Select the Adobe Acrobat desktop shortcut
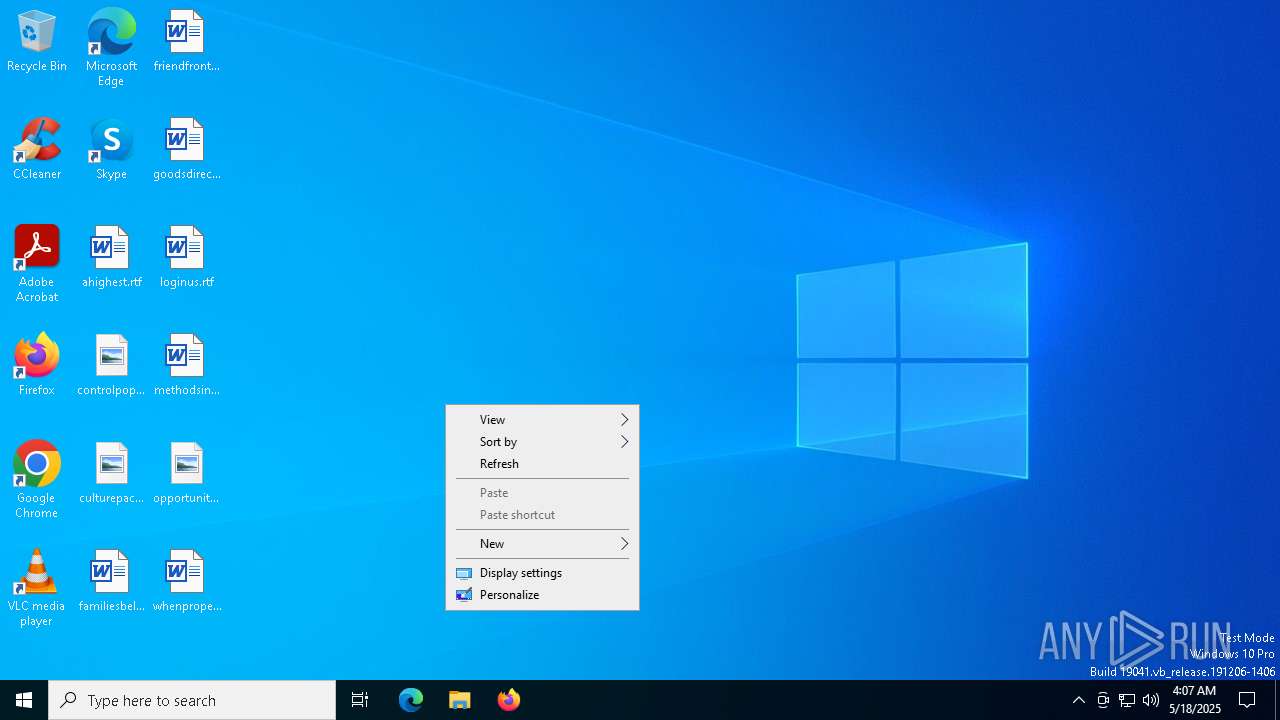Viewport: 1280px width, 720px height. 37,264
